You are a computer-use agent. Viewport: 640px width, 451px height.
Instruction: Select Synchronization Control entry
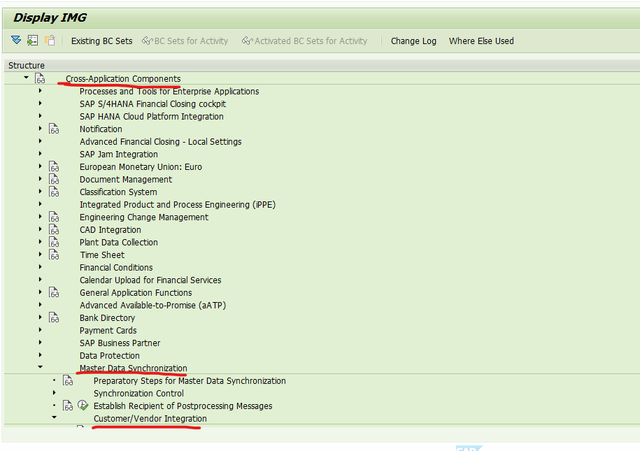pyautogui.click(x=138, y=393)
